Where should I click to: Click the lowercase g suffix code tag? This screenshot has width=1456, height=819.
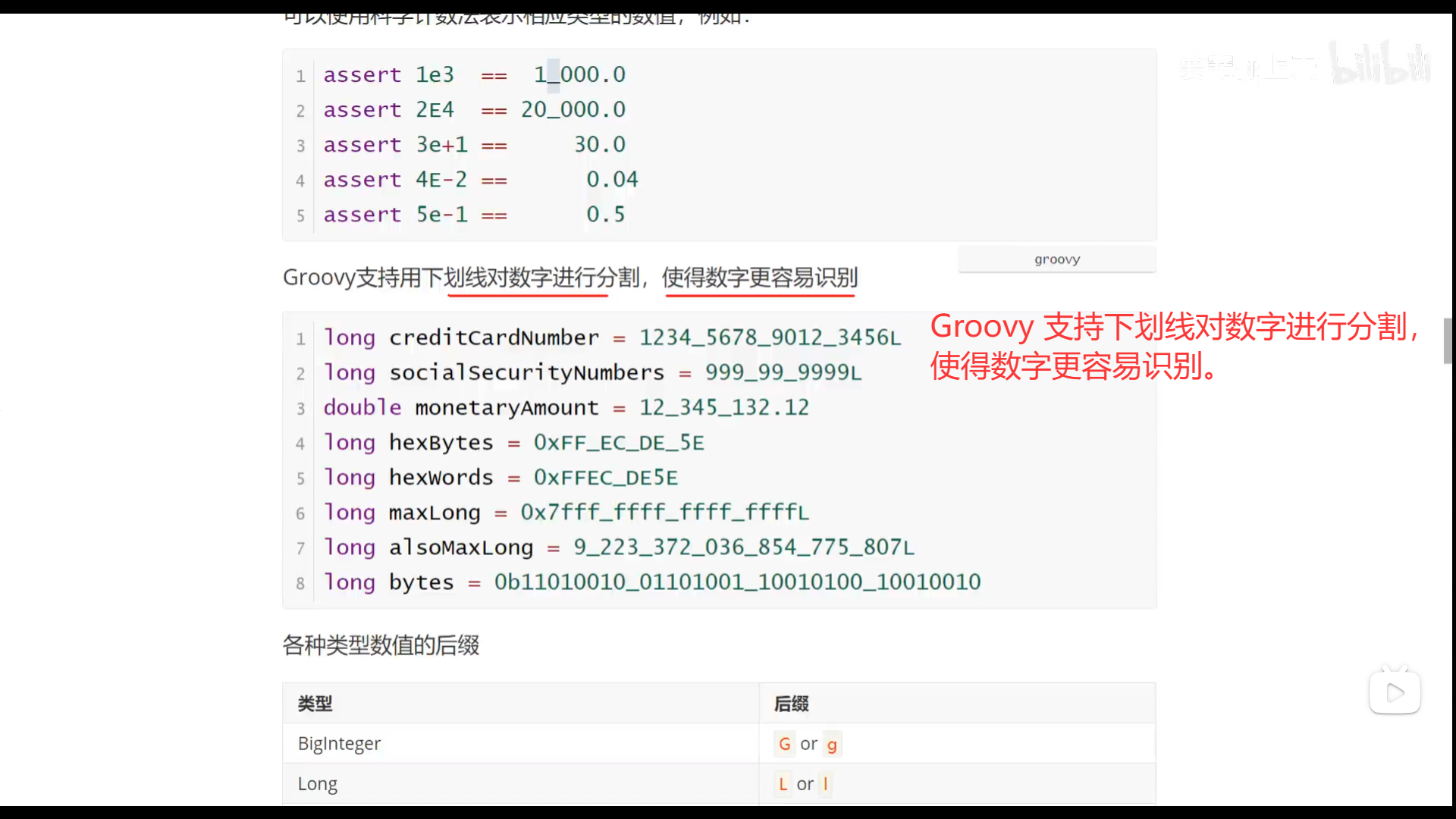[832, 744]
